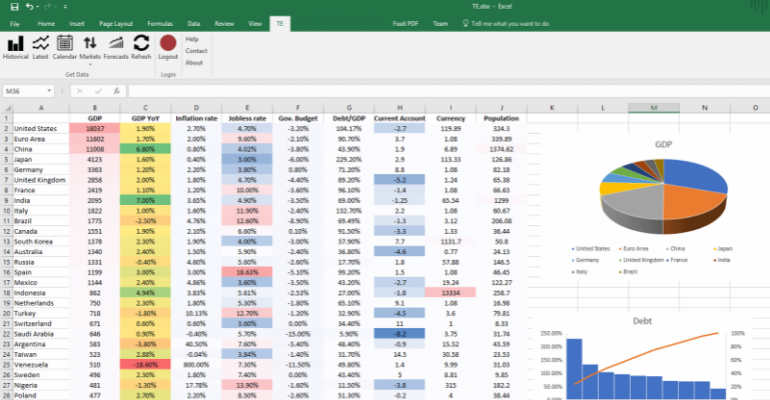Select the Inflation rate header cell
This screenshot has height=400, width=770.
point(196,118)
